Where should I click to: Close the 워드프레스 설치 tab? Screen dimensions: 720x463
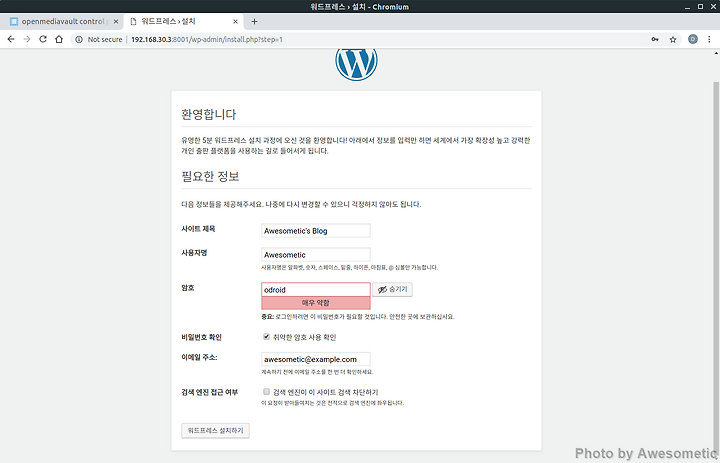(x=235, y=22)
